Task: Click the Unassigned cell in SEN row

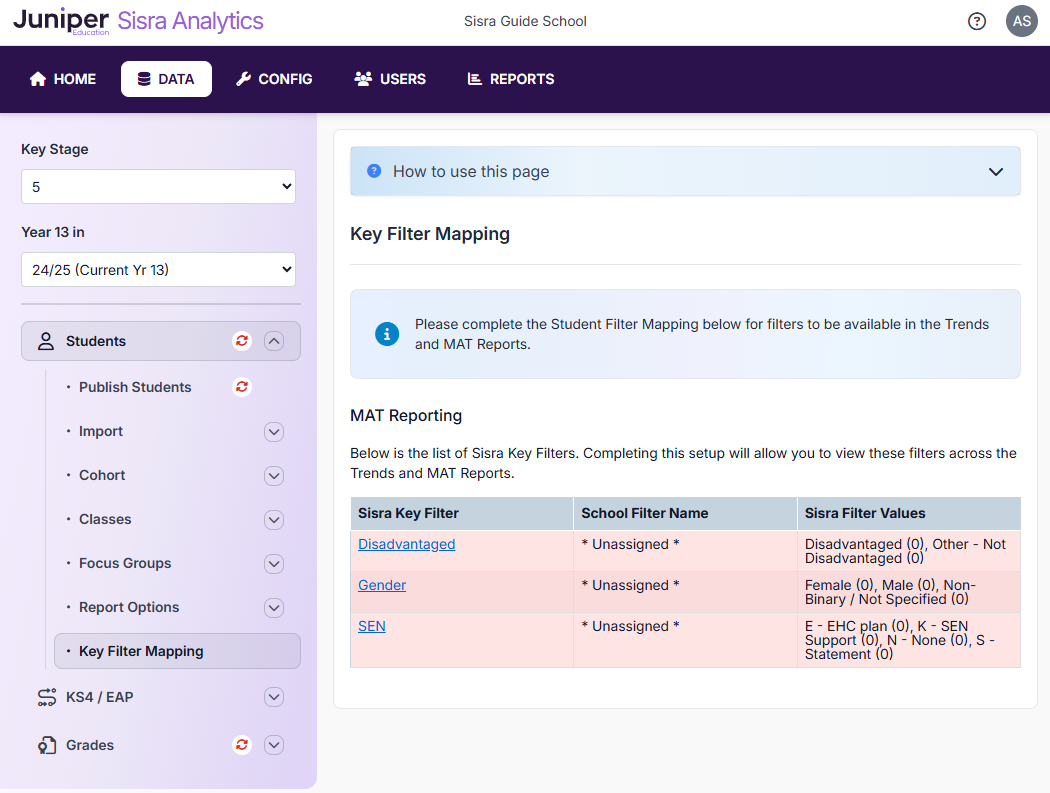Action: coord(685,640)
